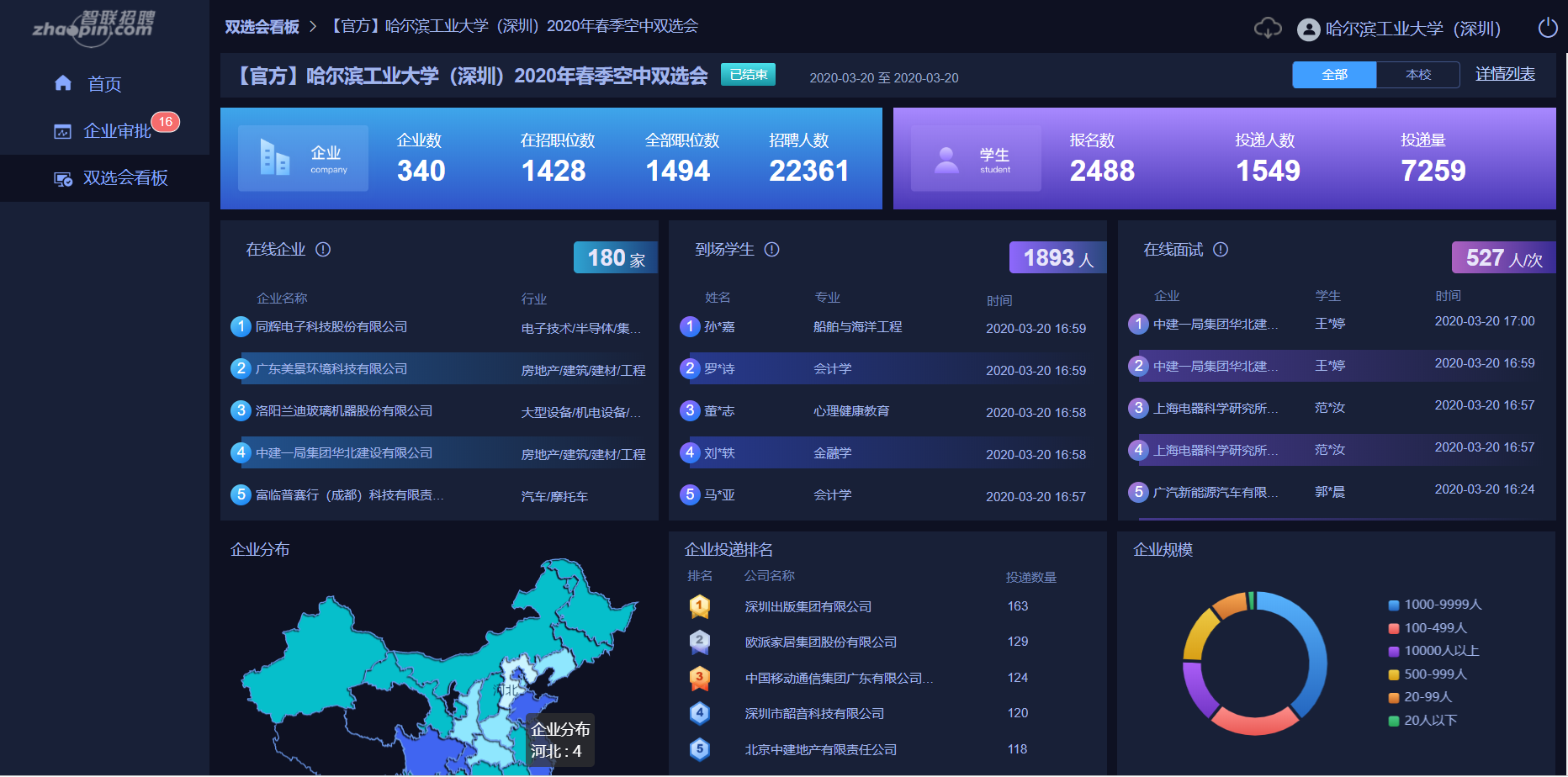Click the cloud download icon in the header
This screenshot has width=1568, height=777.
point(1267,28)
